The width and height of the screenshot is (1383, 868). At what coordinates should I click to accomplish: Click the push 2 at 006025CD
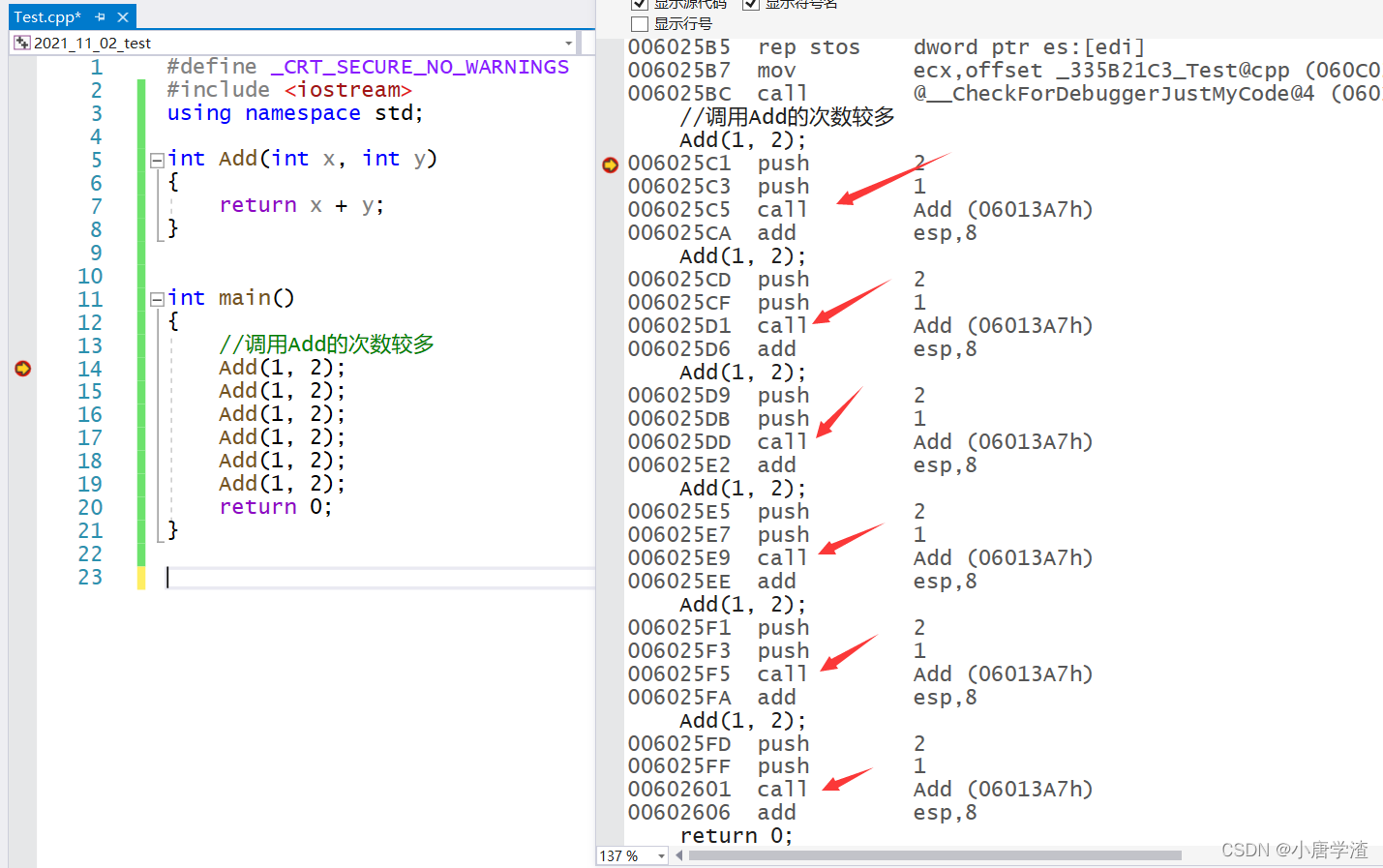[776, 280]
